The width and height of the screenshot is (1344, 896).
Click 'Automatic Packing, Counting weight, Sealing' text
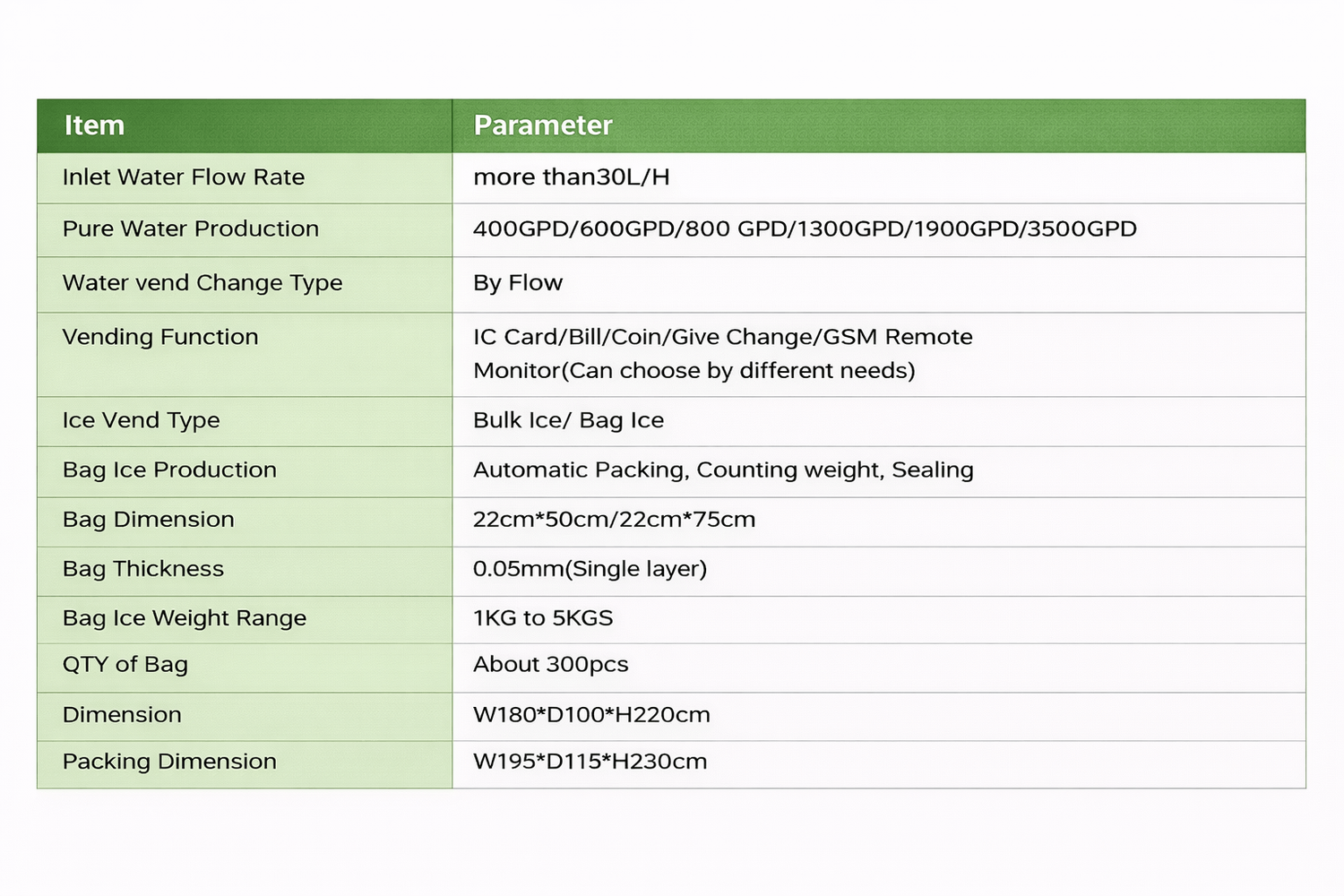click(x=723, y=470)
